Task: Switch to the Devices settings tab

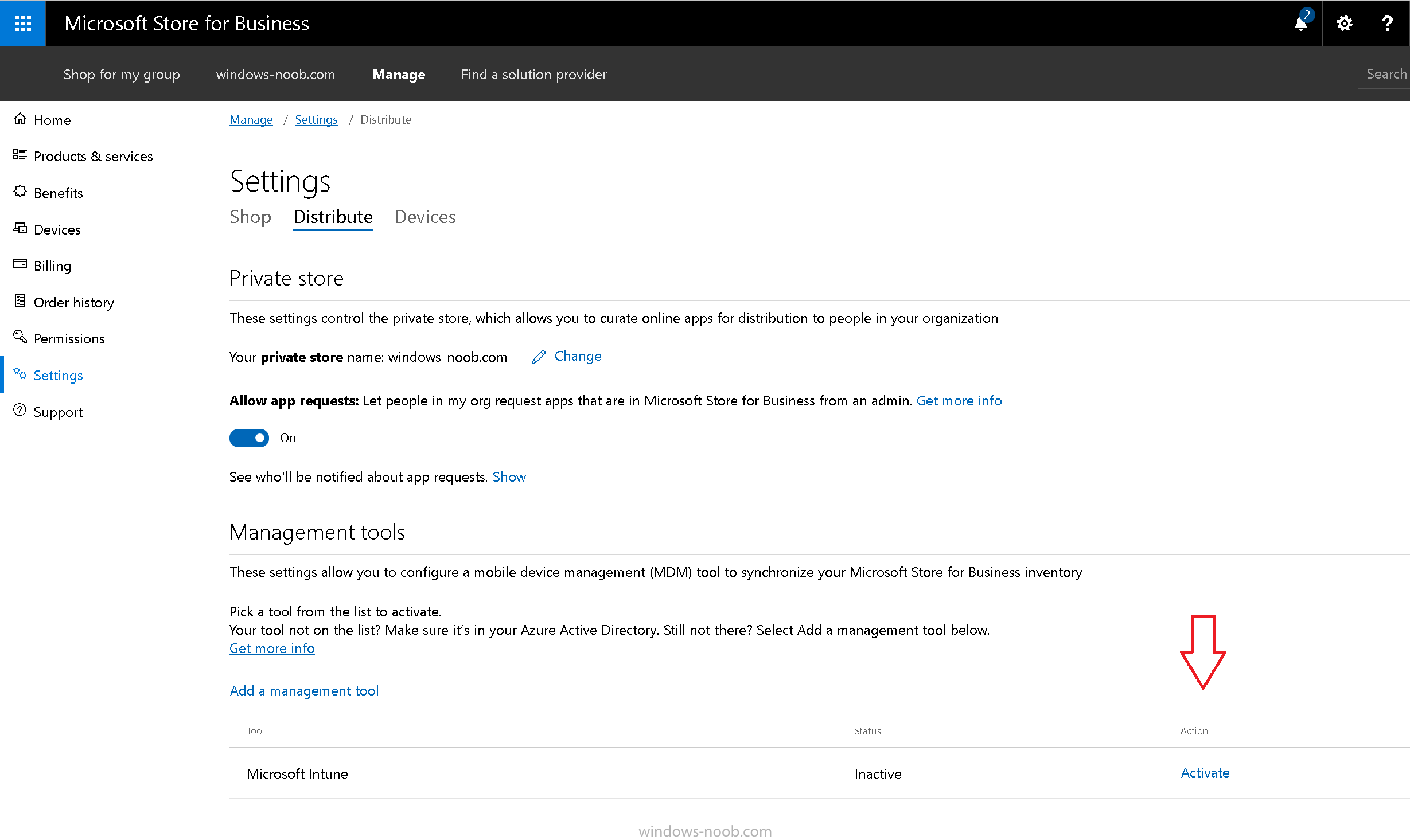Action: coord(425,217)
